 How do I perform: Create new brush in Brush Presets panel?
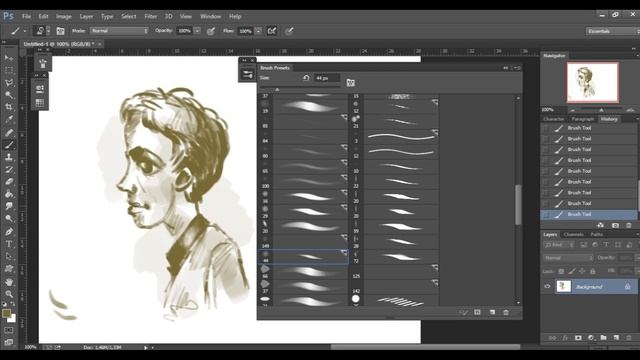point(492,312)
